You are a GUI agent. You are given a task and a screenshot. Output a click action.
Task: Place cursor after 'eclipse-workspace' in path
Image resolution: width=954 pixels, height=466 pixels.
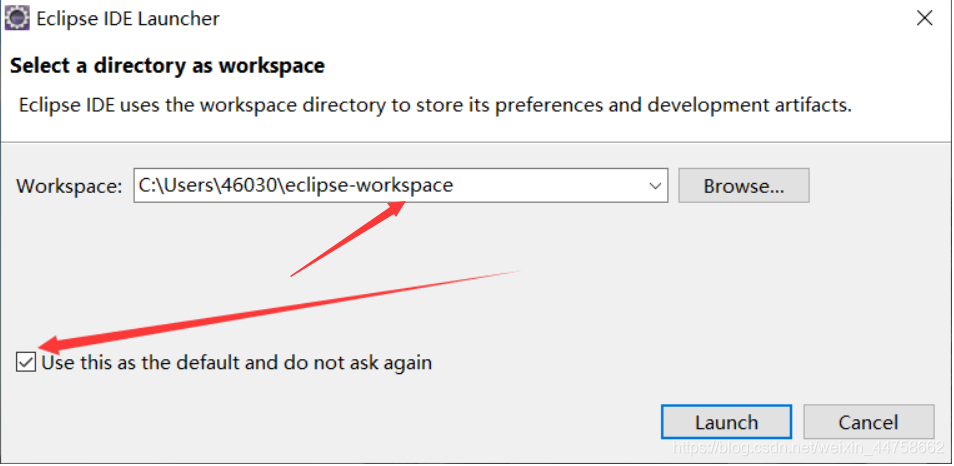[455, 186]
